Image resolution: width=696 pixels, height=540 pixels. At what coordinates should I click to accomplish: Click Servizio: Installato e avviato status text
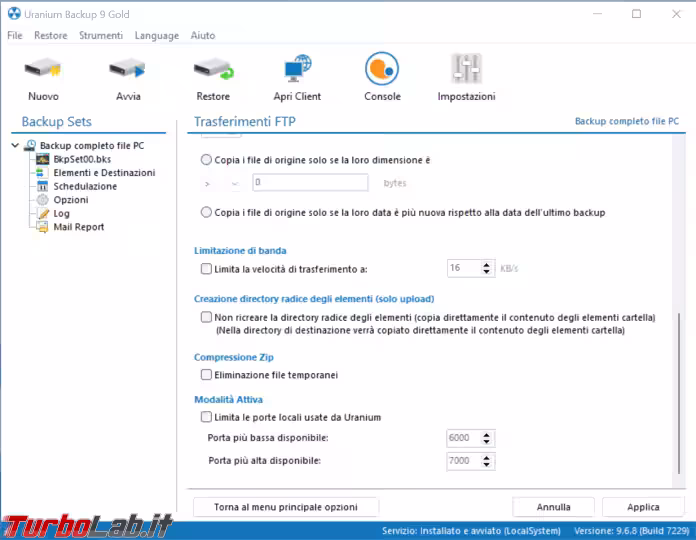pos(471,531)
